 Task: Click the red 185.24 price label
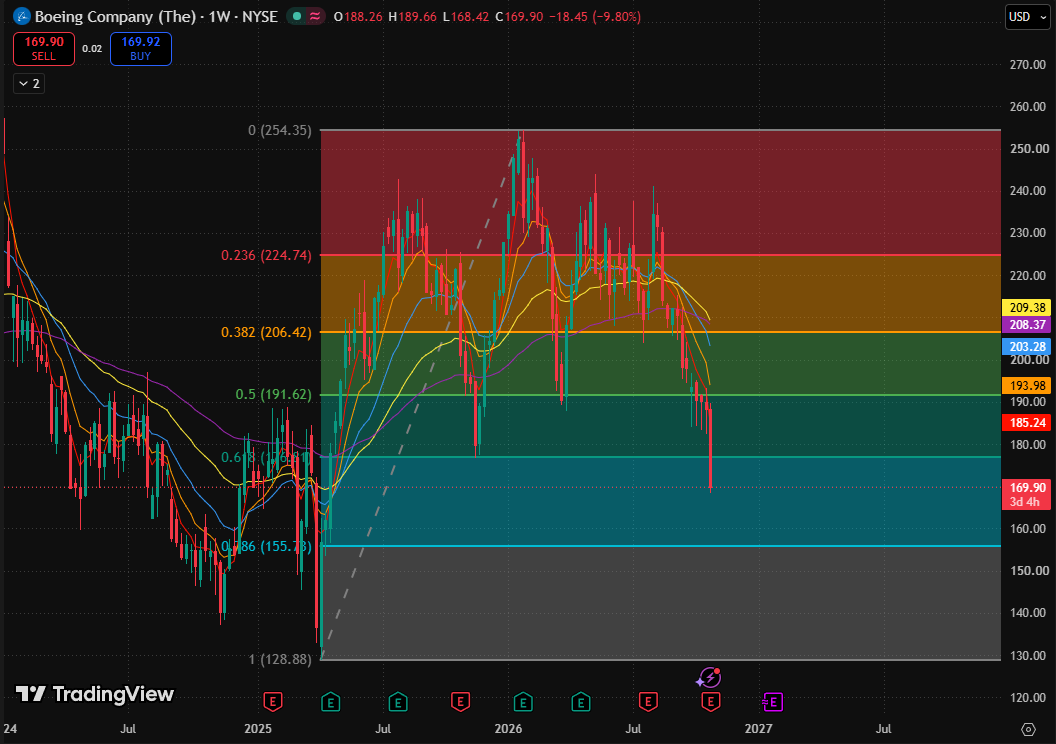click(x=1027, y=423)
